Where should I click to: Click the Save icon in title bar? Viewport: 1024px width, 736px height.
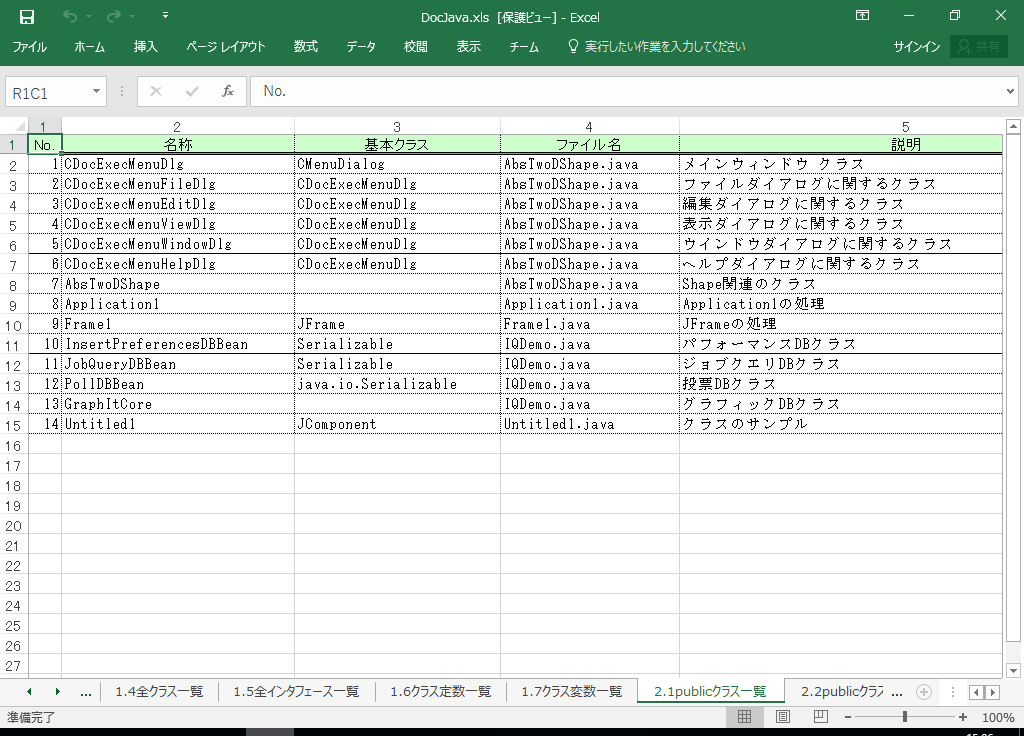point(27,16)
